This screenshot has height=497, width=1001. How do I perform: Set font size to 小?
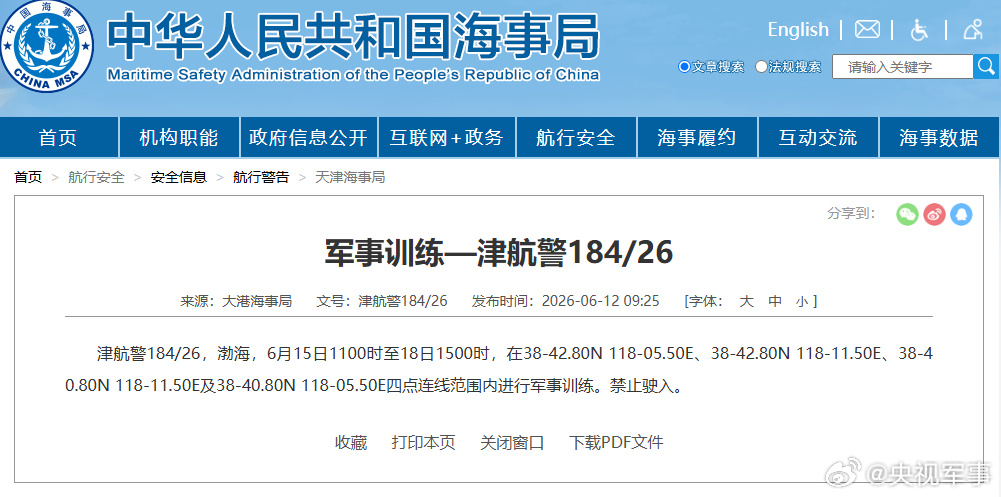pos(802,301)
